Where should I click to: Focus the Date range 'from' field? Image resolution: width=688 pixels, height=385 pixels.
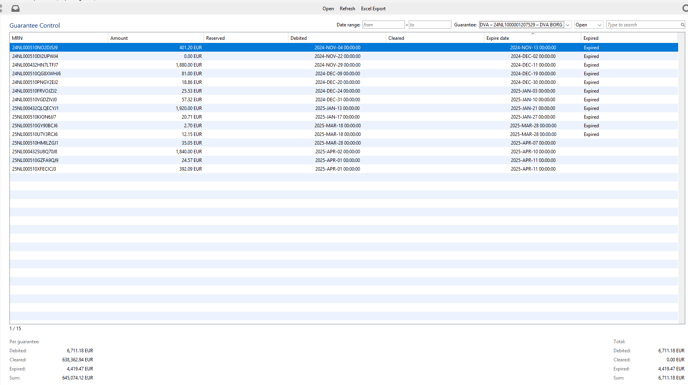383,25
